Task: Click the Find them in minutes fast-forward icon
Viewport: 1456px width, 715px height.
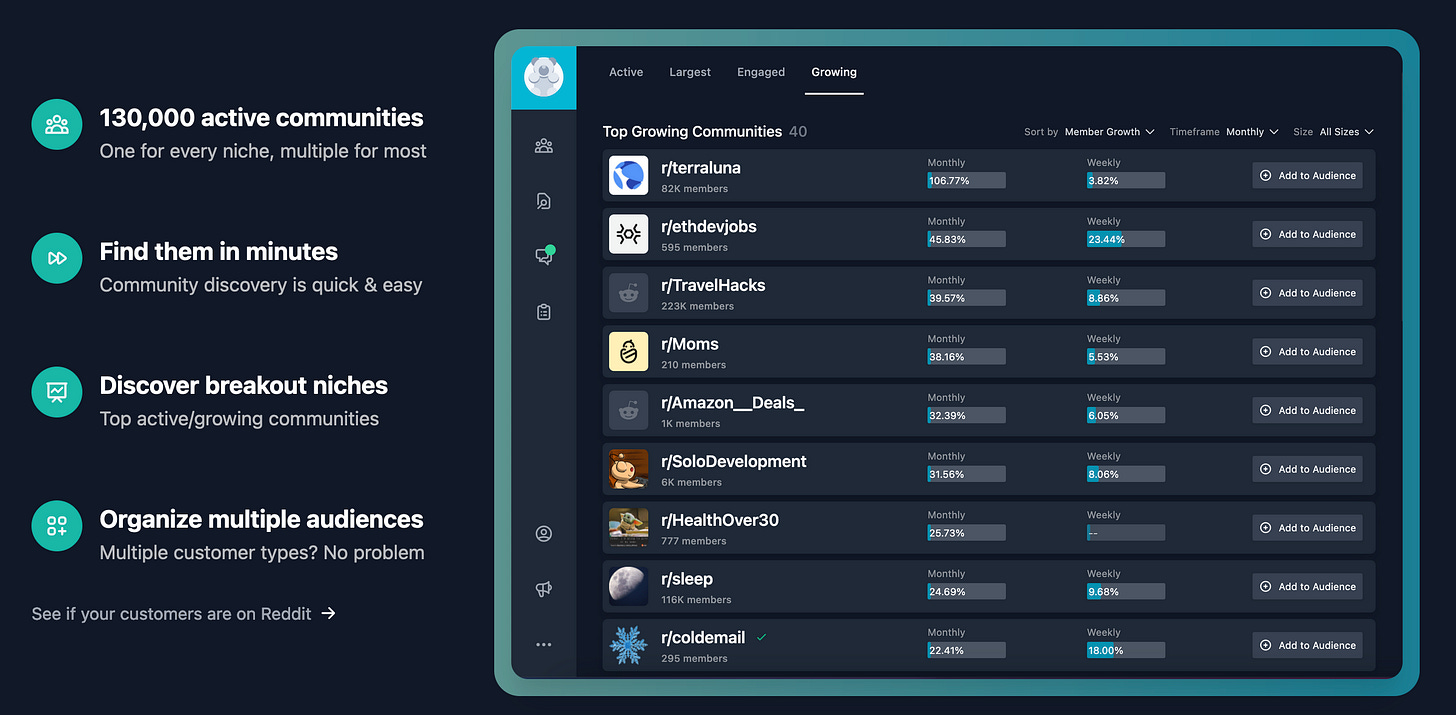Action: tap(57, 259)
